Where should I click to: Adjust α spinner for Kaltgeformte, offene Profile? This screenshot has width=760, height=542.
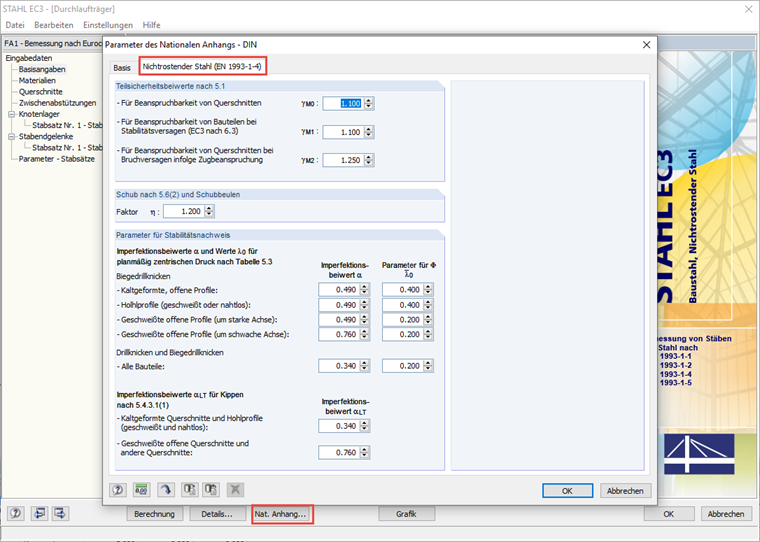click(x=364, y=290)
